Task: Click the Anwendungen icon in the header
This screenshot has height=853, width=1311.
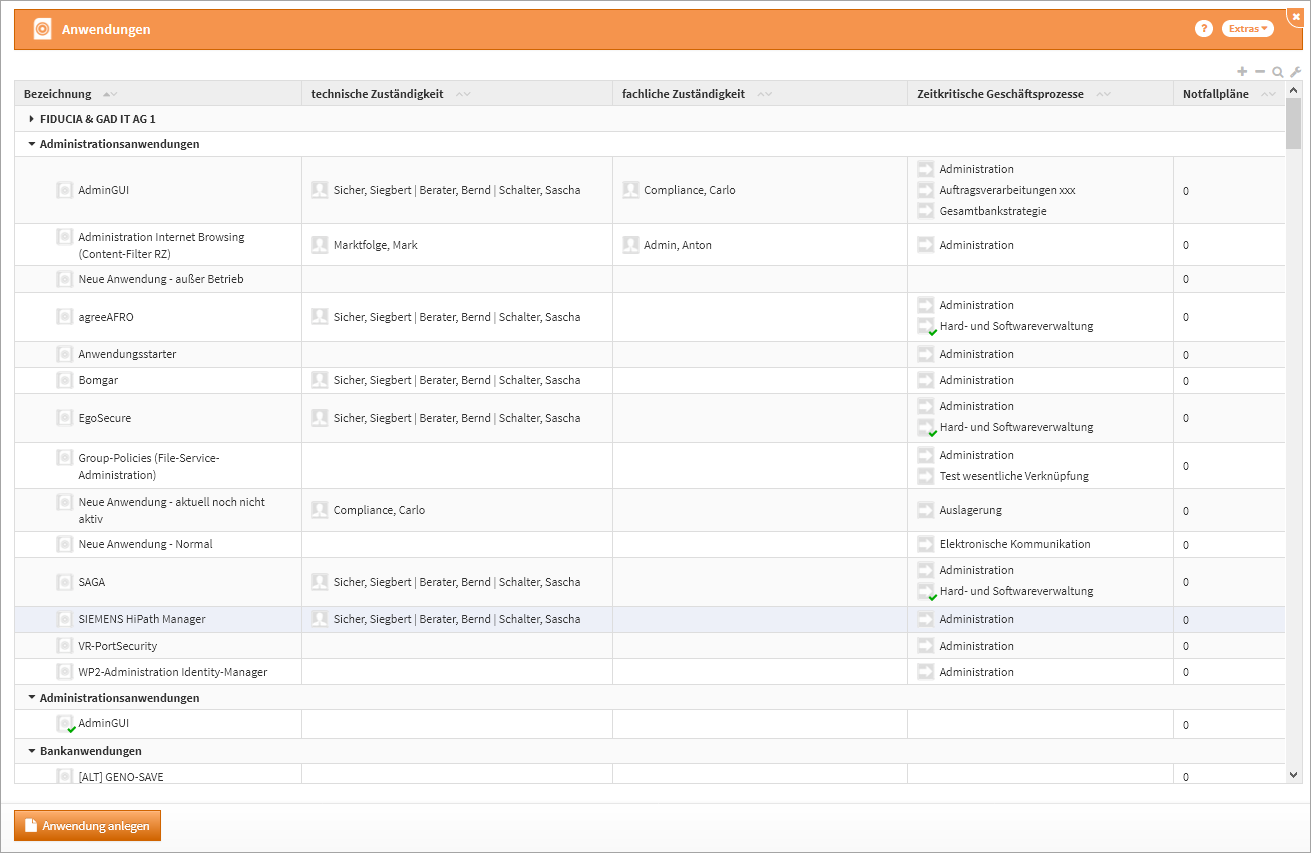Action: pos(42,29)
